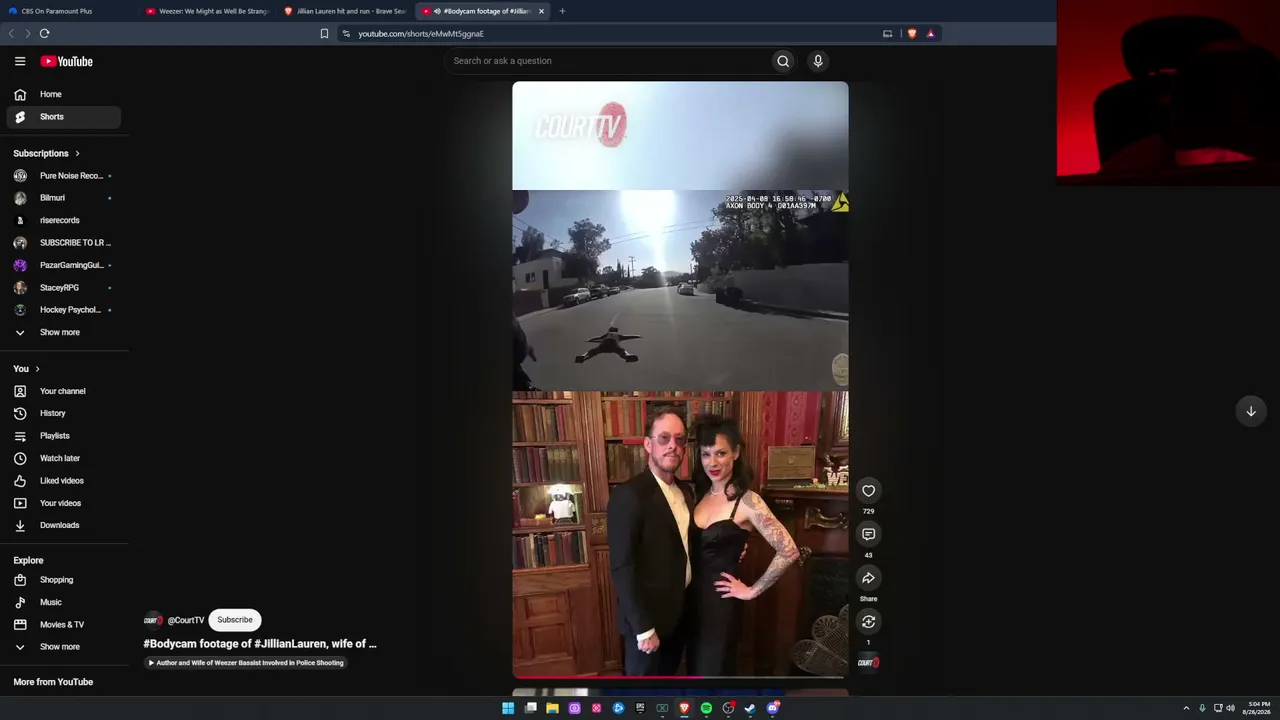Image resolution: width=1280 pixels, height=720 pixels.
Task: Open the Windows Start menu
Action: (x=508, y=708)
